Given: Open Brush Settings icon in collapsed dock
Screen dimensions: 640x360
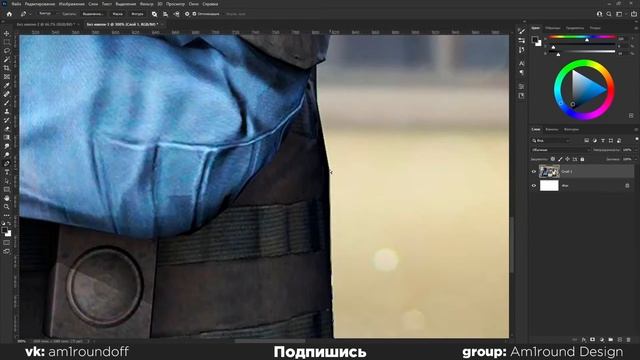Looking at the screenshot, I should [522, 31].
